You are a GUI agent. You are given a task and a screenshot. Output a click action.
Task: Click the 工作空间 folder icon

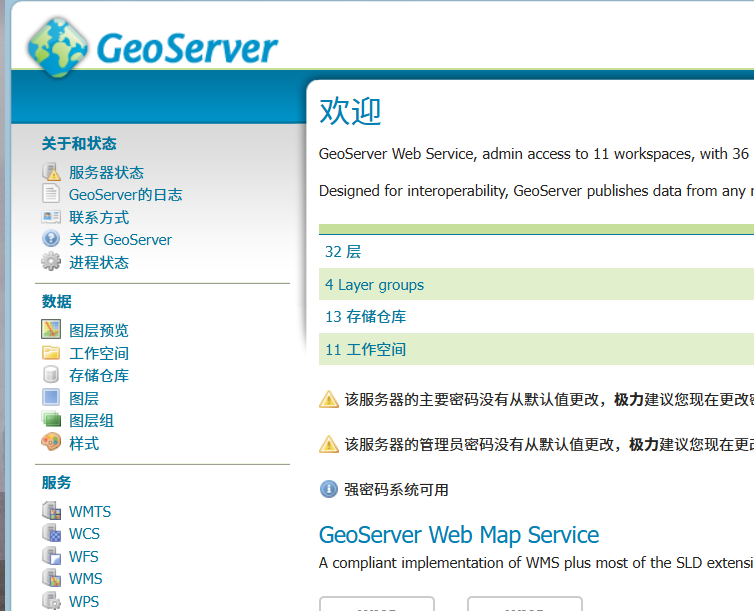pos(51,352)
